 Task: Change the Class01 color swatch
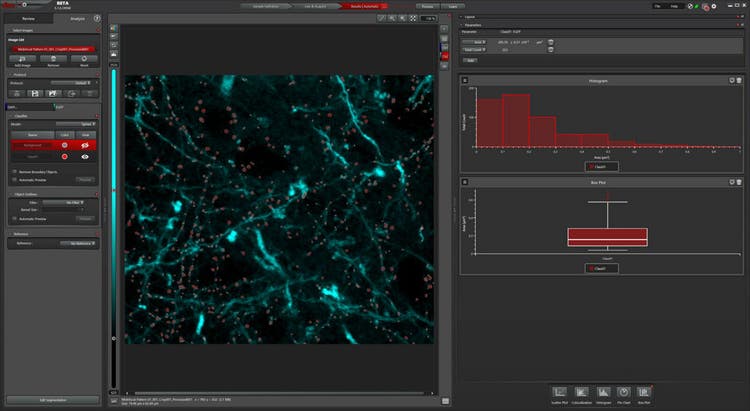point(65,156)
